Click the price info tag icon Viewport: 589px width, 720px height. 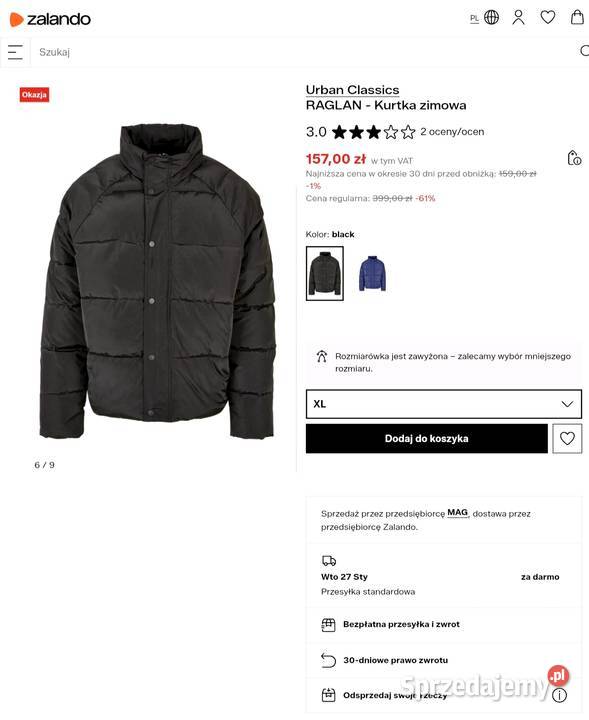(x=574, y=158)
